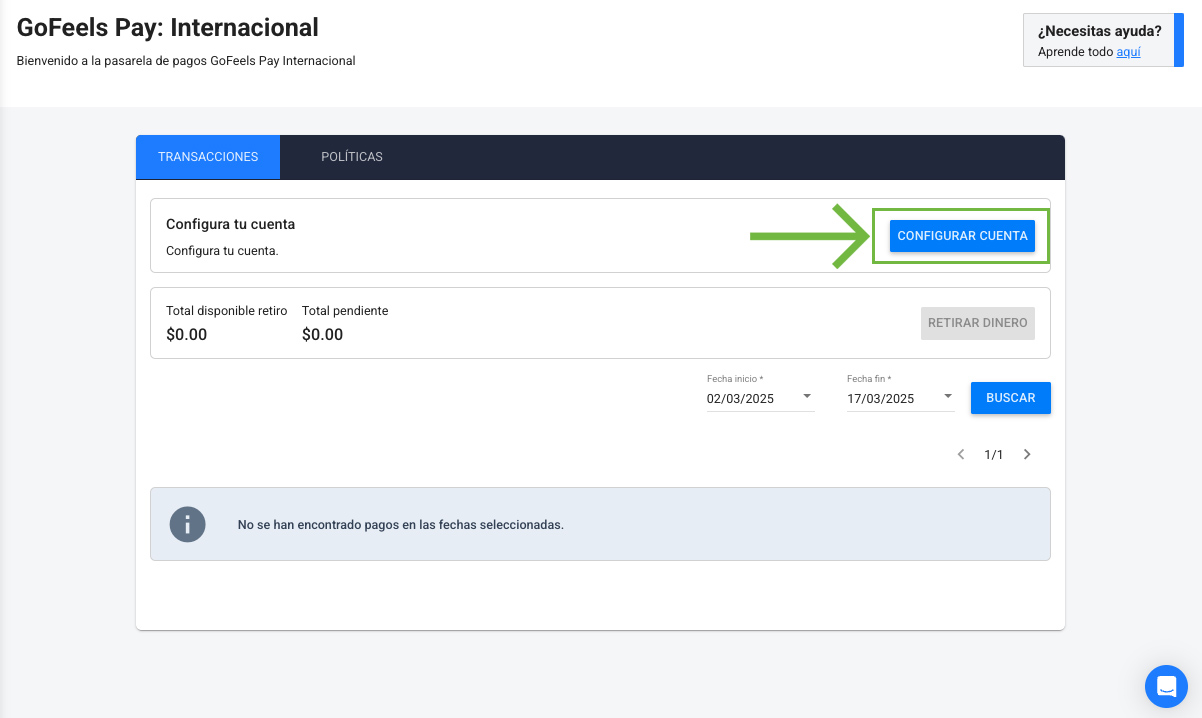Click the no payments found message
The image size is (1202, 718).
400,524
